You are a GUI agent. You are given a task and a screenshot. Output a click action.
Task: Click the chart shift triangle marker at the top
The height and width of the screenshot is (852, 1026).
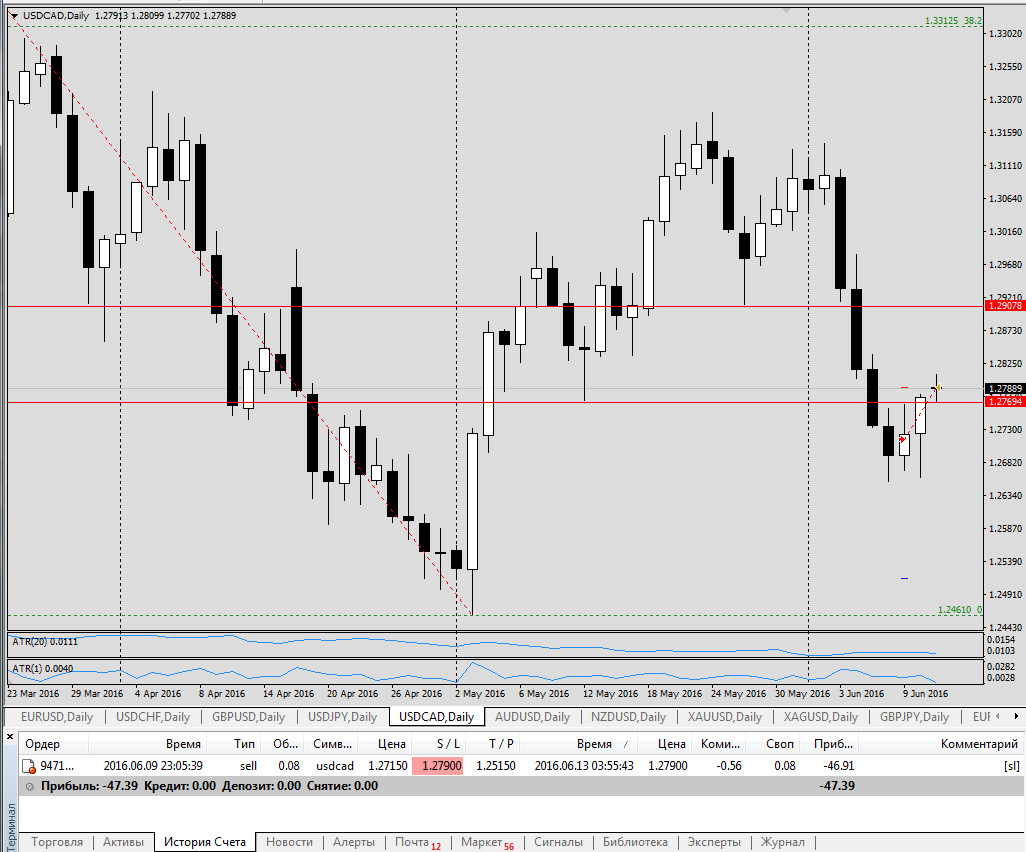[786, 10]
